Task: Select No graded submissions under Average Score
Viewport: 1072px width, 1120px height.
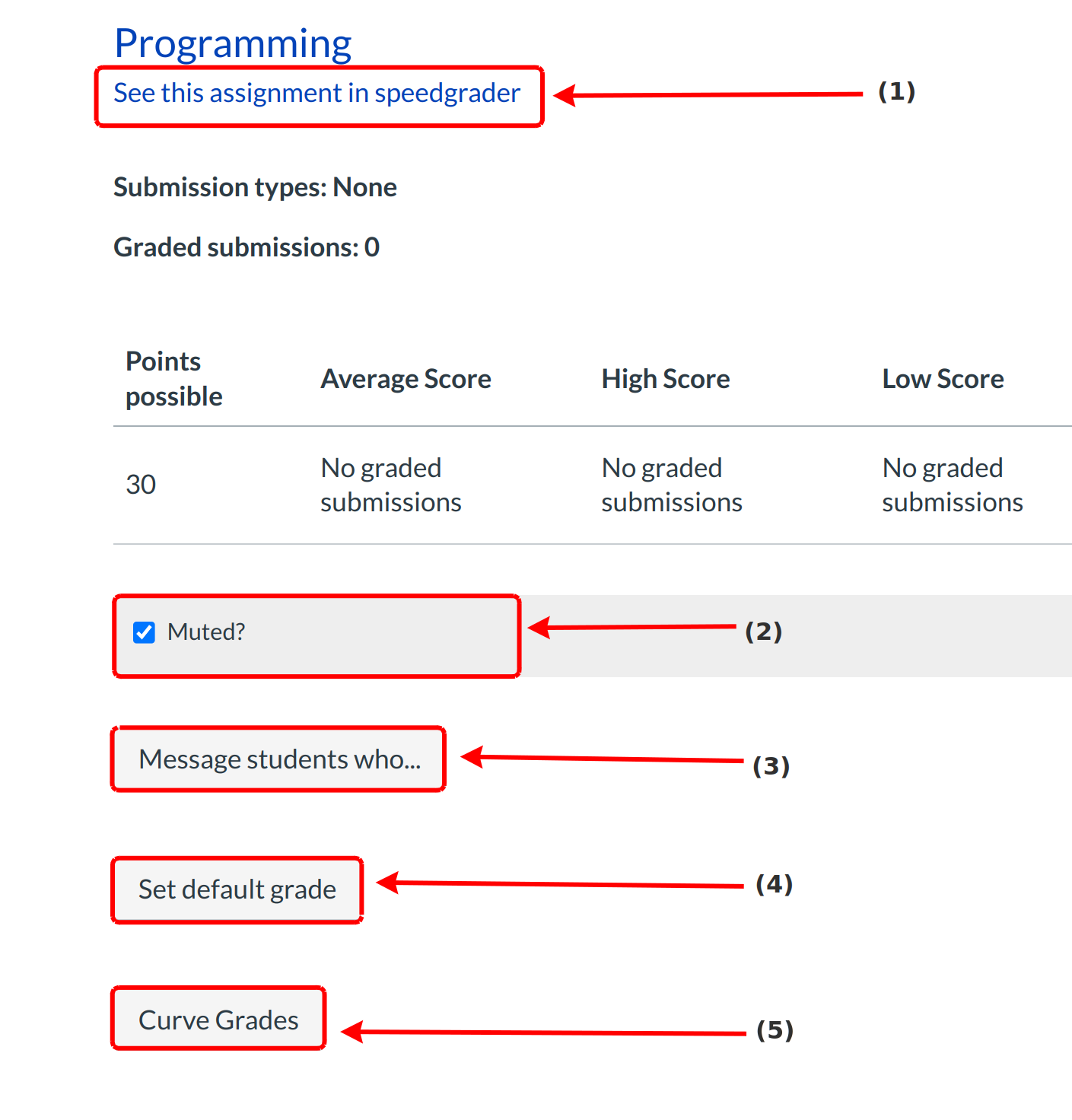Action: 390,485
